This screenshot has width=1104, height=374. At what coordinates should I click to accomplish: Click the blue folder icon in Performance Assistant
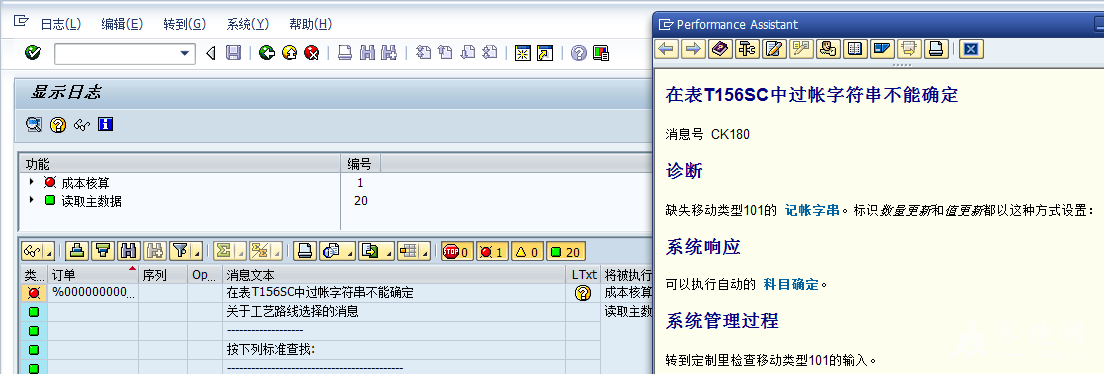(x=881, y=49)
